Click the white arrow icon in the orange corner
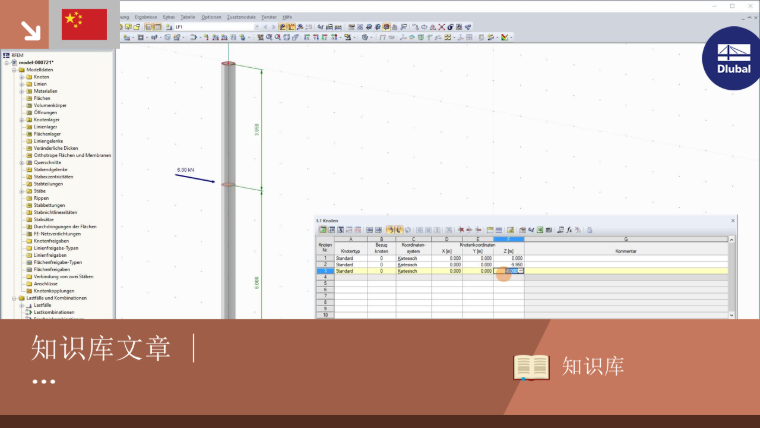 (31, 30)
